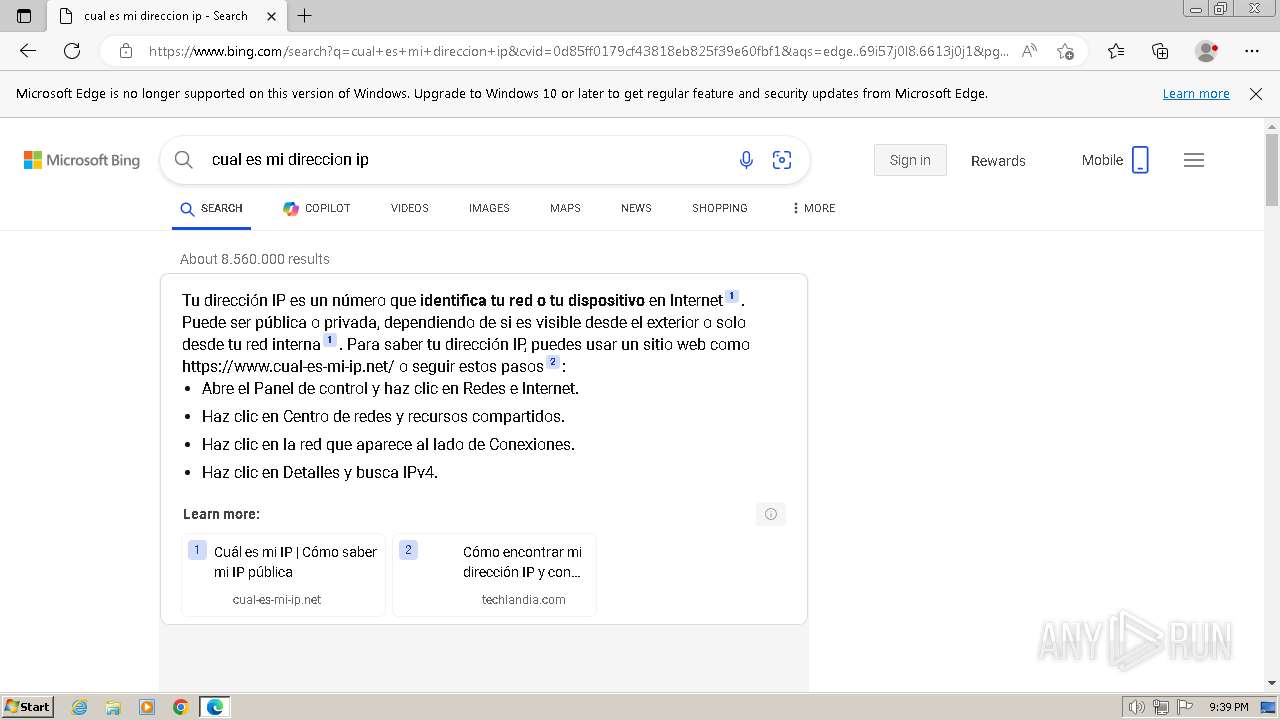View site information lock icon
The image size is (1280, 720).
pos(125,51)
